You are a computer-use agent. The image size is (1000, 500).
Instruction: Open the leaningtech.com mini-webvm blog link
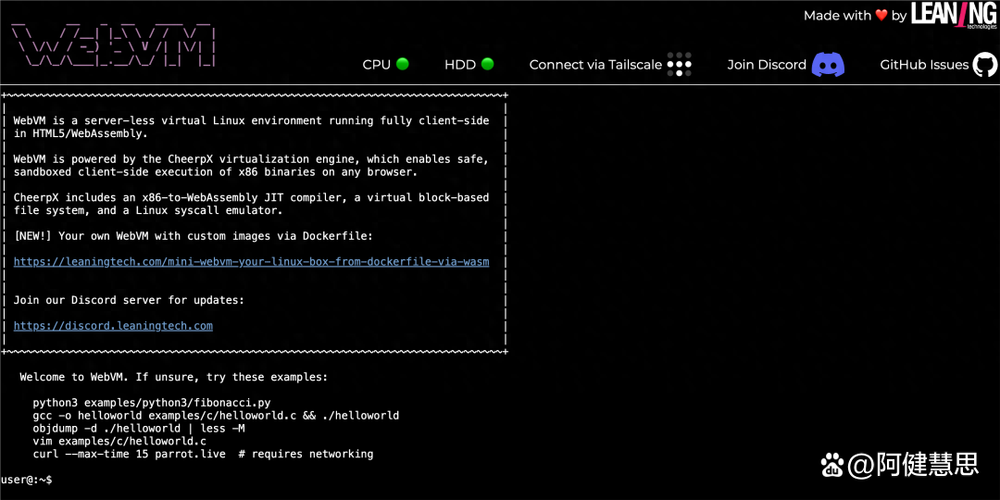tap(251, 261)
